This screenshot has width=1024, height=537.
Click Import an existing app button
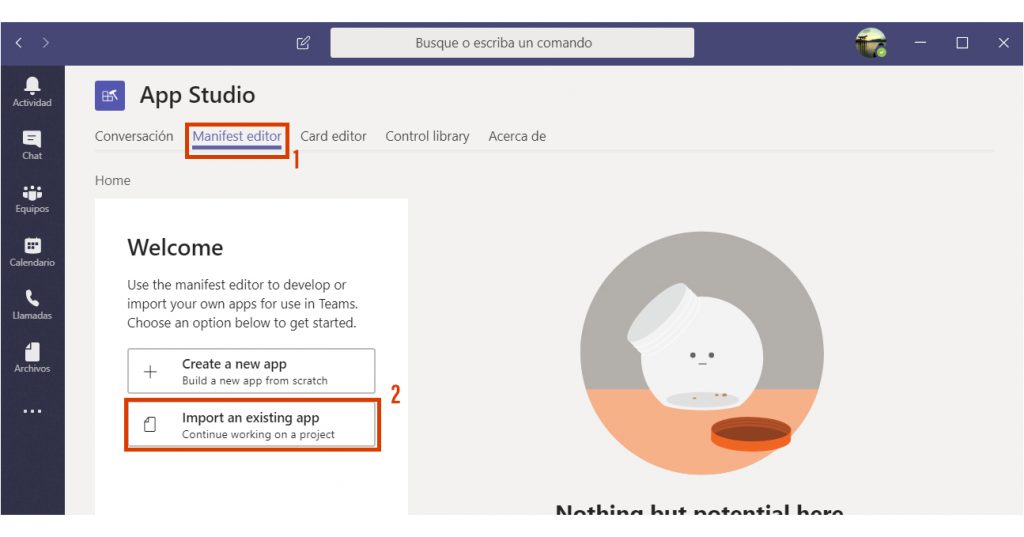(x=251, y=425)
